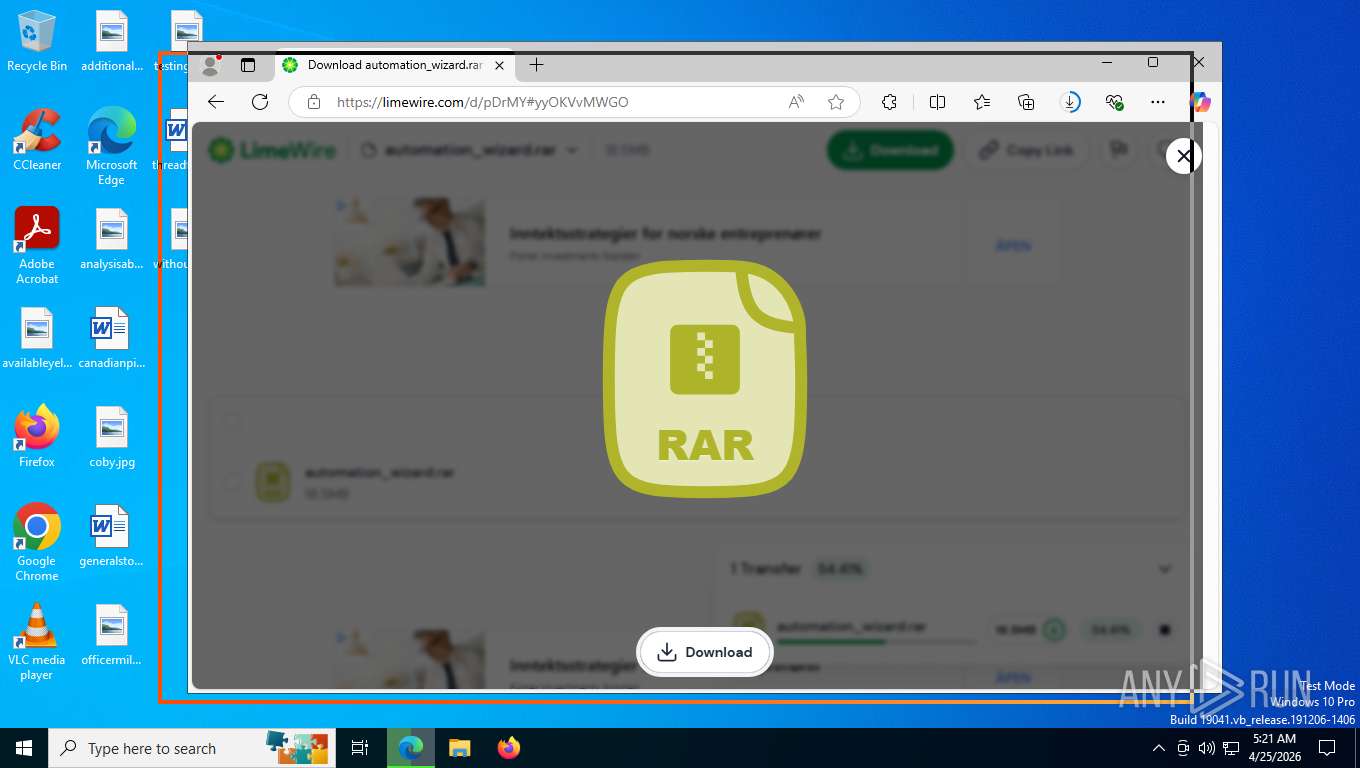Open the Windows notification center

pos(1327,748)
